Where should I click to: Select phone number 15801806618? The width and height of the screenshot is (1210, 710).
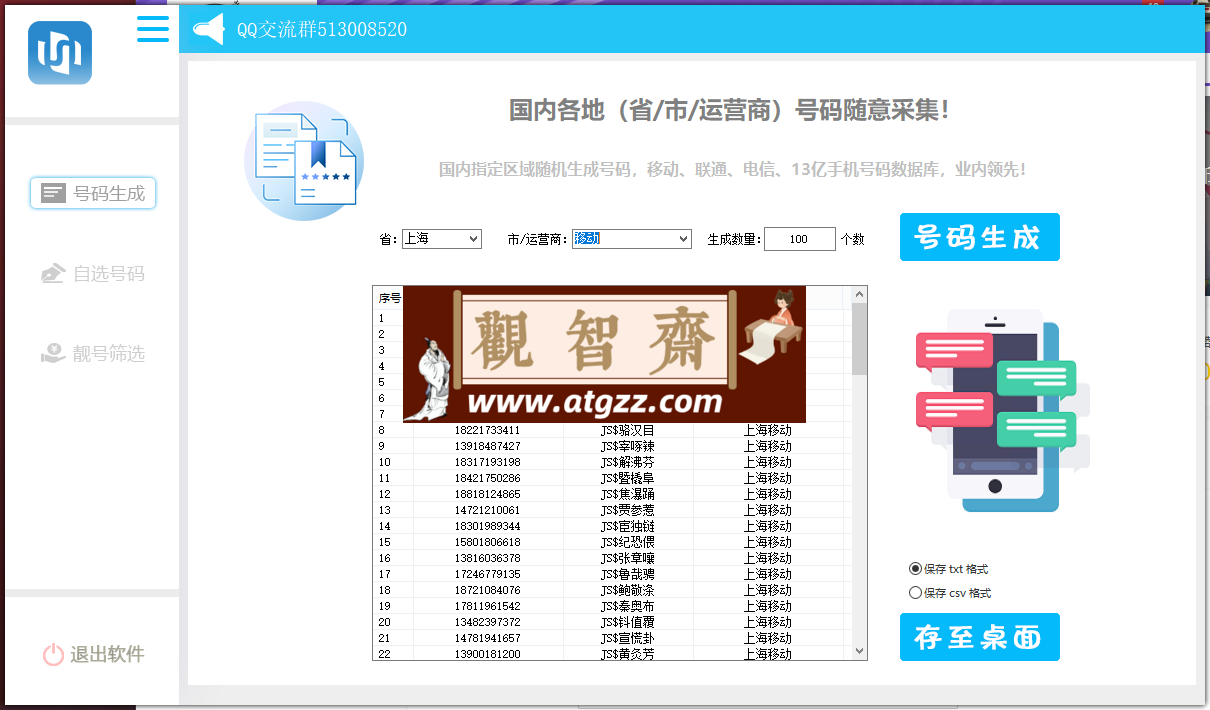click(487, 542)
